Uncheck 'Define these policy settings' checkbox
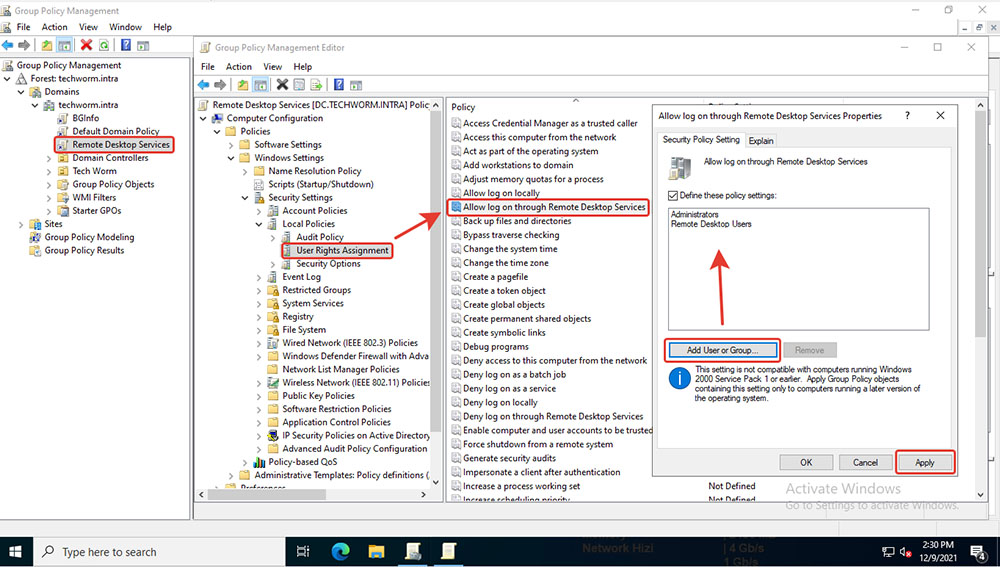This screenshot has width=1000, height=567. 673,195
